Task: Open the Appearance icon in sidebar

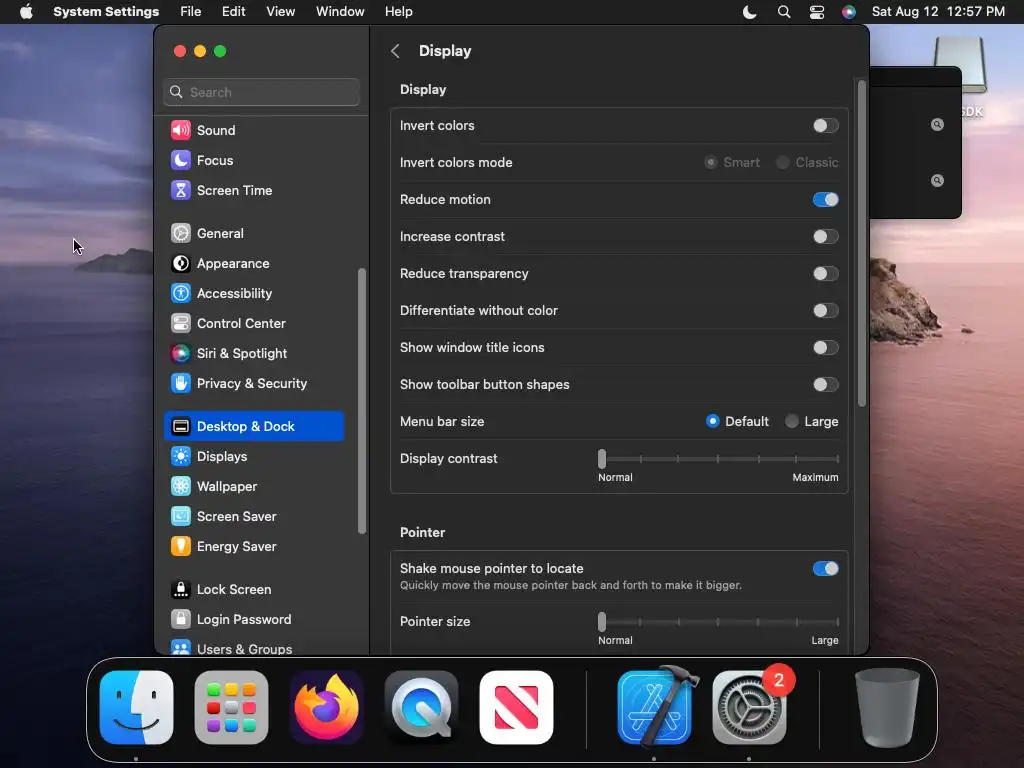Action: pos(180,263)
